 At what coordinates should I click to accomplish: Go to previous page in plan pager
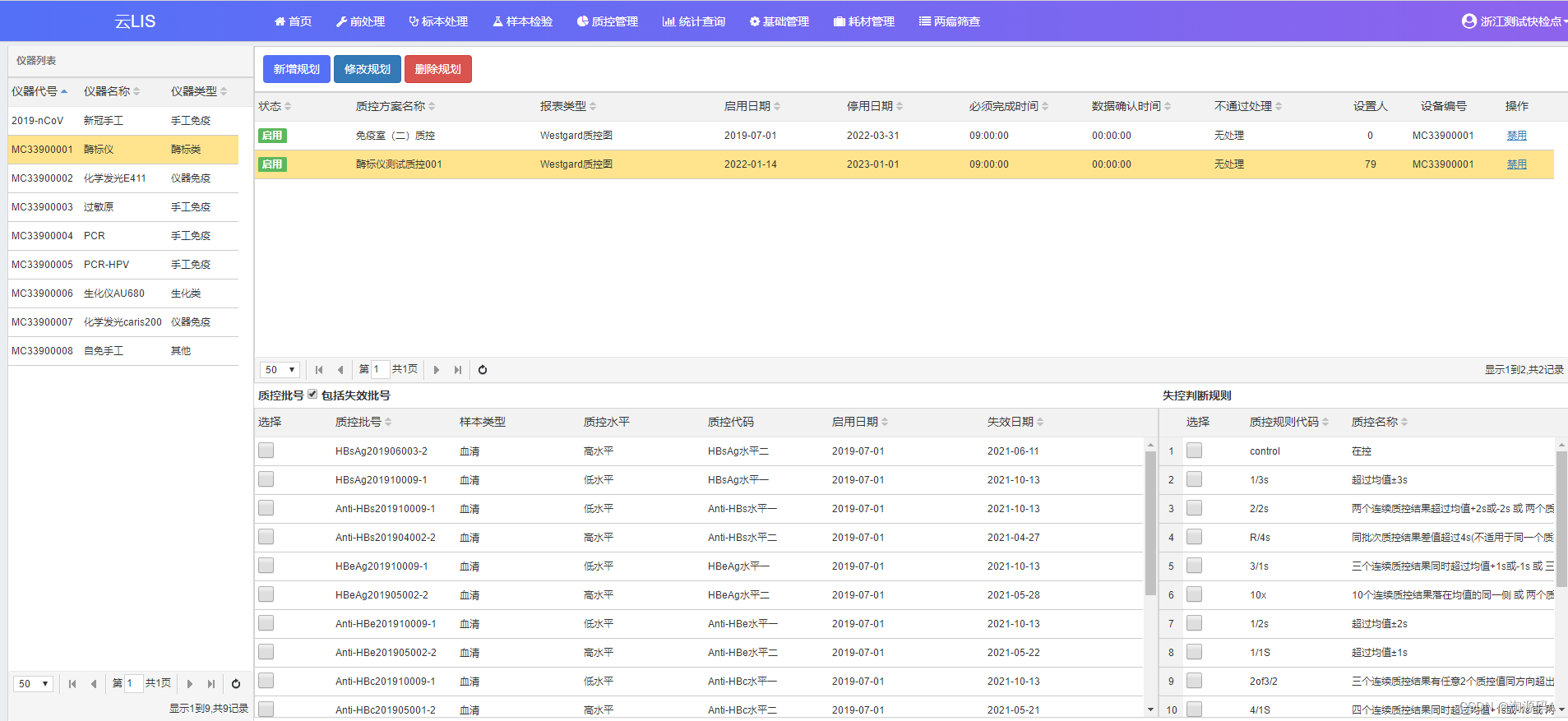coord(340,370)
